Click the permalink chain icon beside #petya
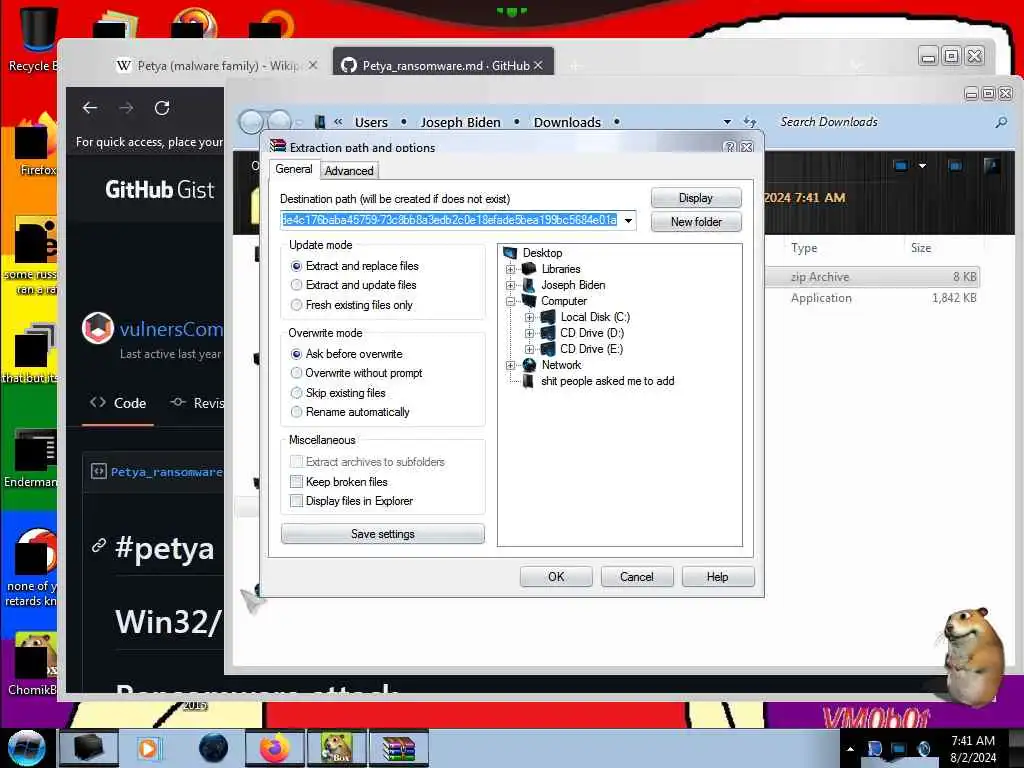Viewport: 1024px width, 768px height. pos(99,545)
